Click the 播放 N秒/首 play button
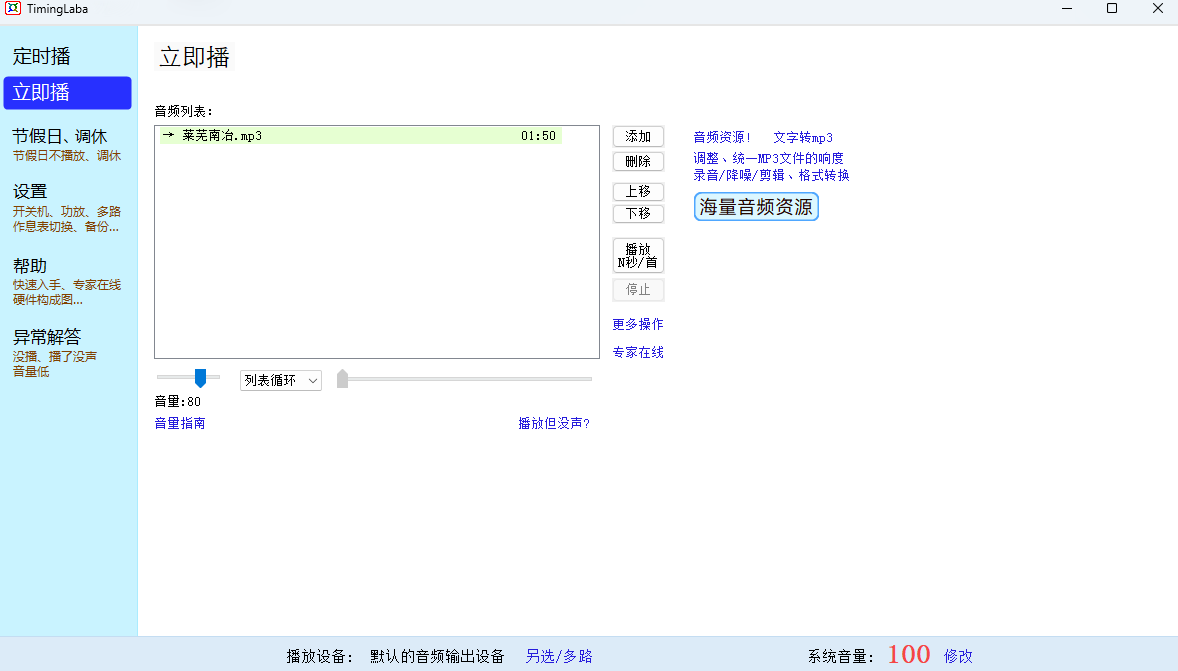Image resolution: width=1178 pixels, height=671 pixels. coord(638,256)
